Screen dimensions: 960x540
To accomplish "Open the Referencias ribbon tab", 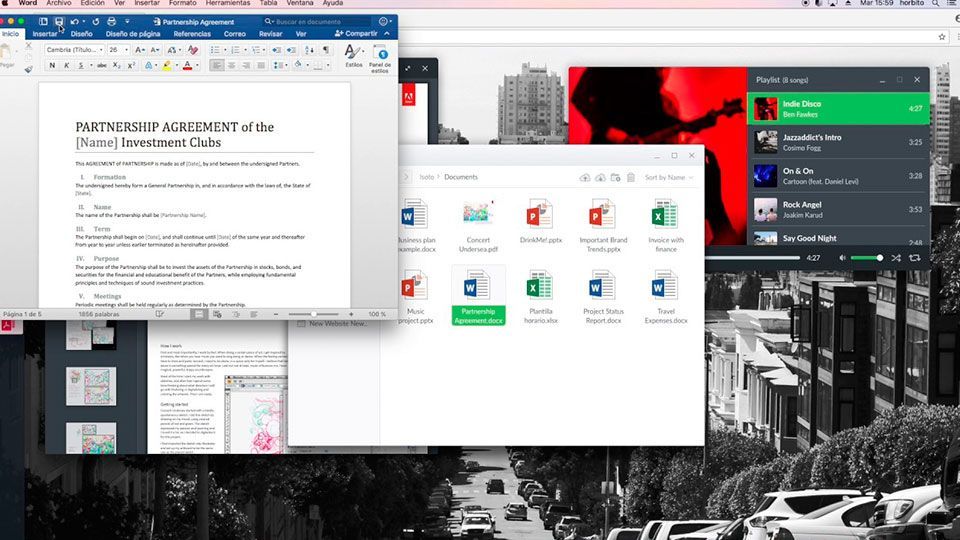I will tap(192, 34).
